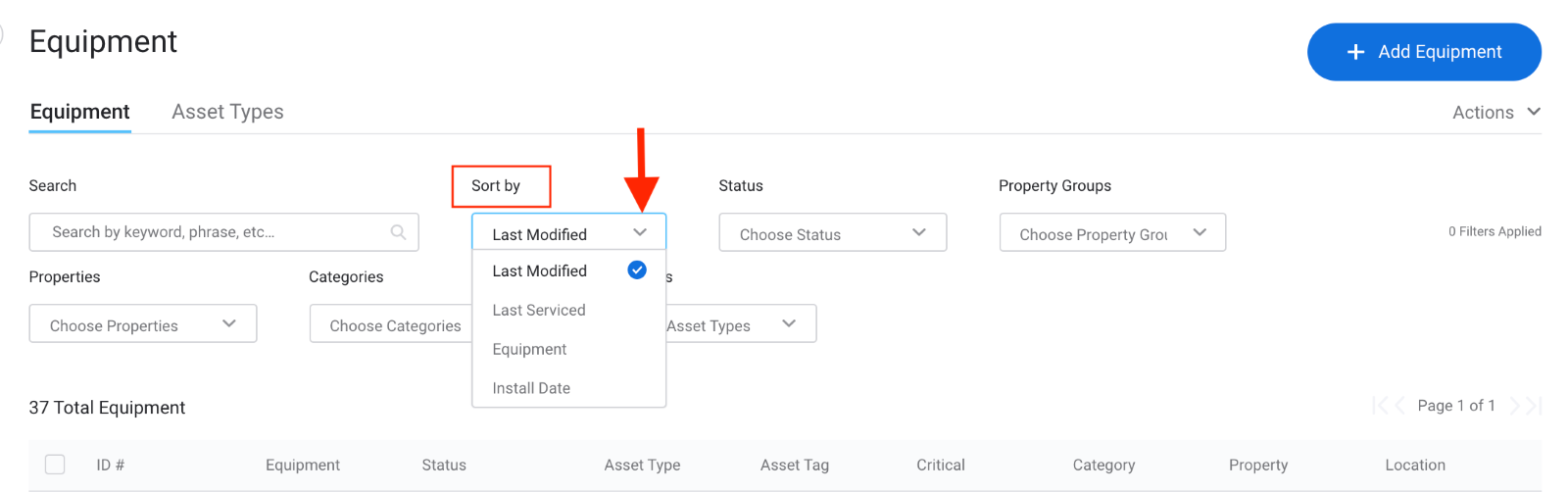Open the Choose Status dropdown
The width and height of the screenshot is (1568, 492).
832,233
